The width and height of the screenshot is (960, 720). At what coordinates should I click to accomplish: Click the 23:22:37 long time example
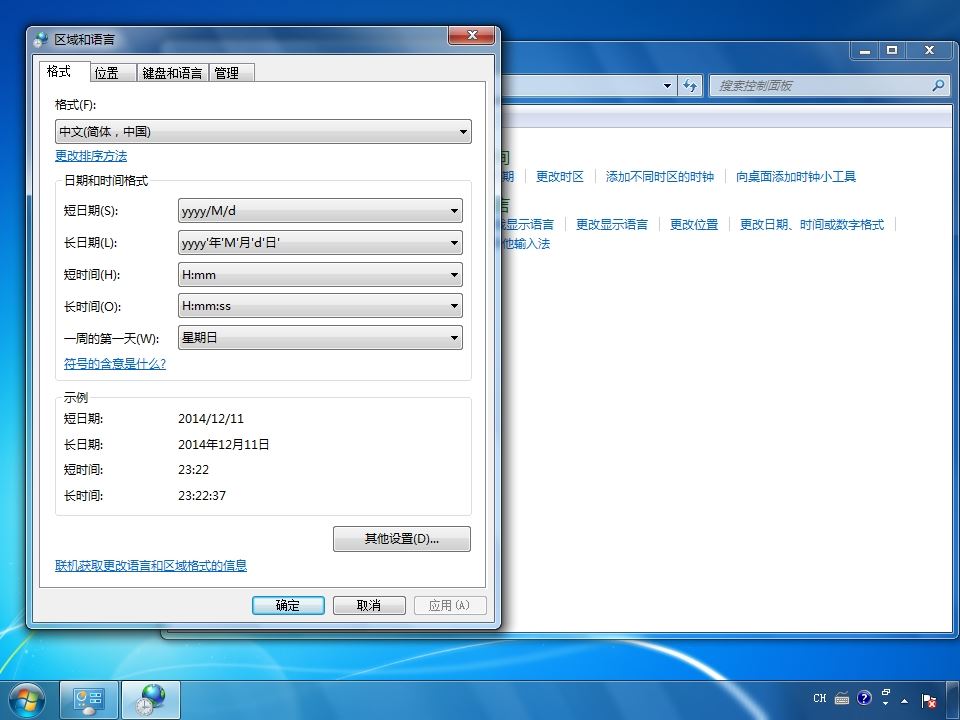point(202,495)
